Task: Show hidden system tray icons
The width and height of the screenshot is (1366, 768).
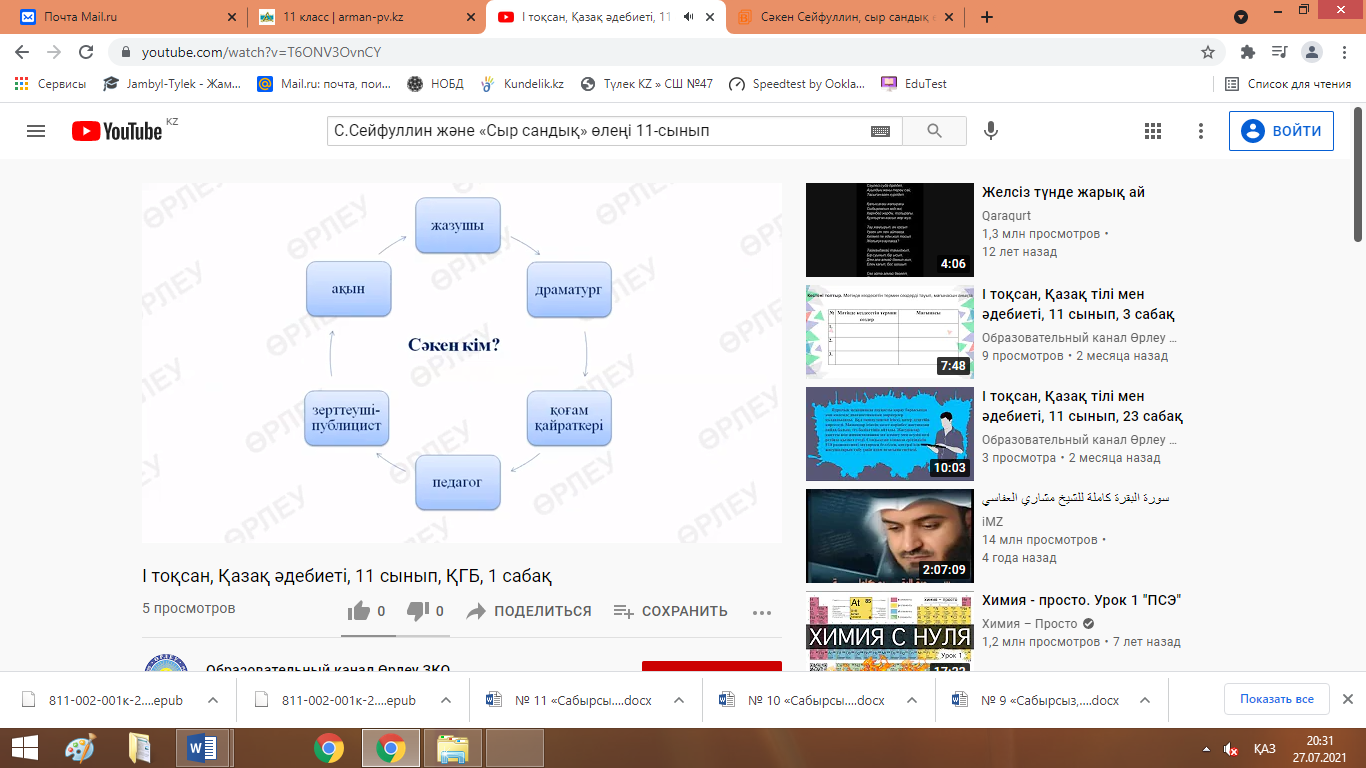Action: [1207, 749]
